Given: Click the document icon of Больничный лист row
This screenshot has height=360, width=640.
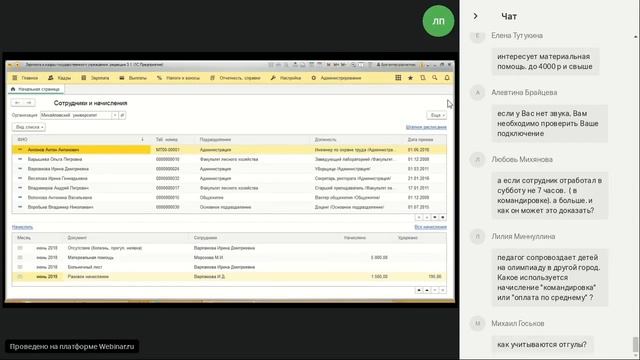Looking at the screenshot, I should click(x=20, y=267).
